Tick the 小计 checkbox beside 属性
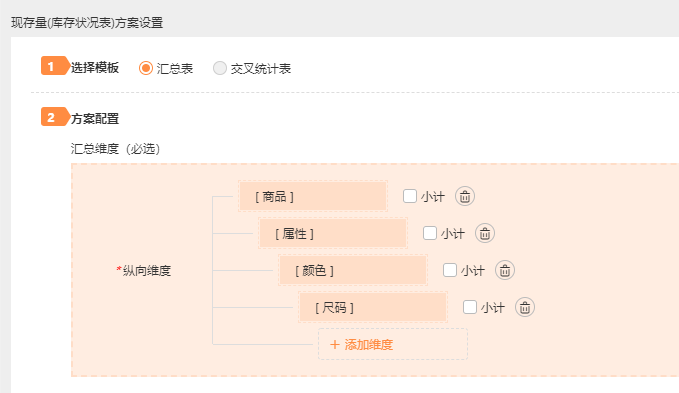 pos(430,233)
